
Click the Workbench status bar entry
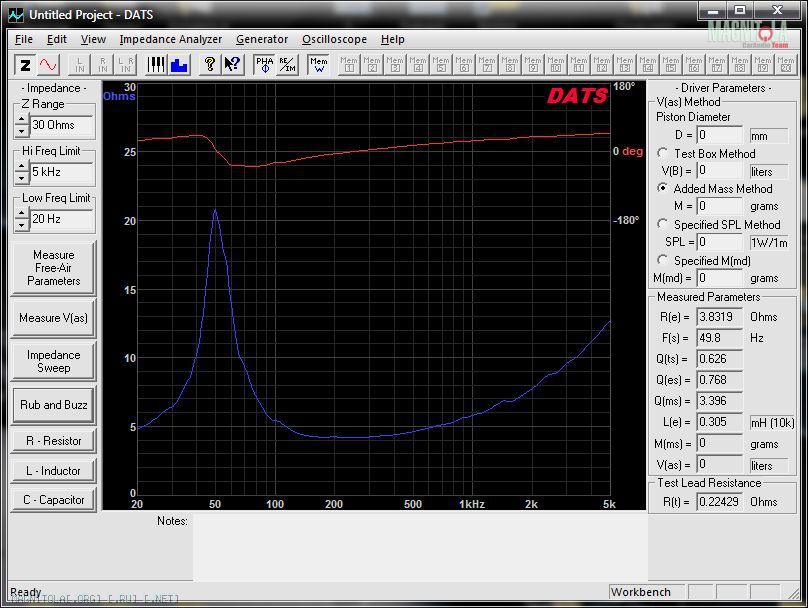[647, 592]
